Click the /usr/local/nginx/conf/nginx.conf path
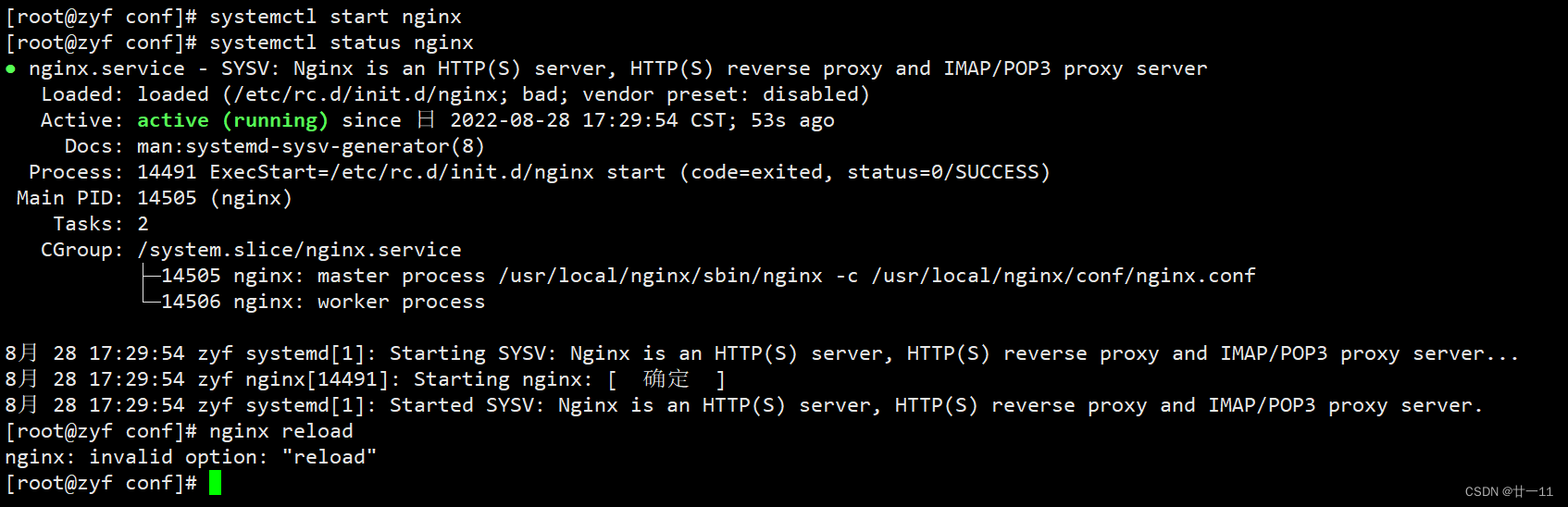 (x=1063, y=276)
